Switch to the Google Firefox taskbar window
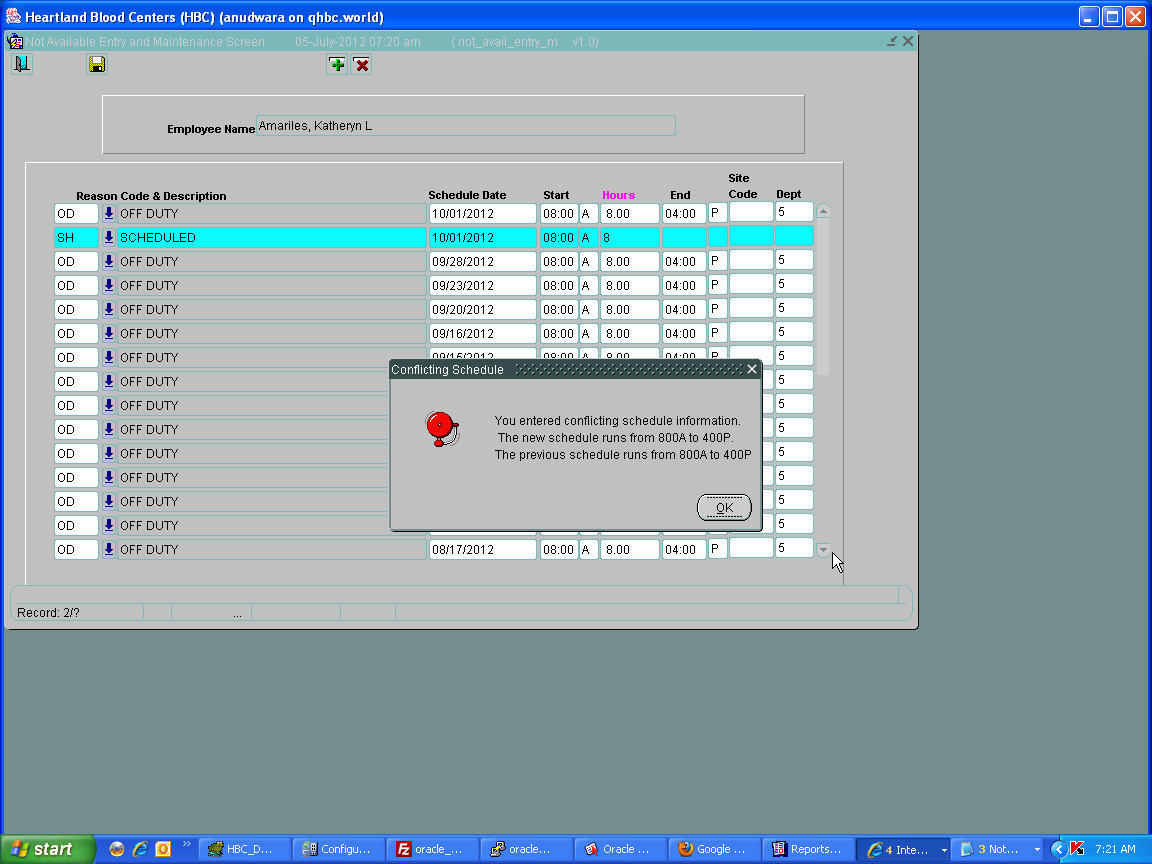Viewport: 1152px width, 864px height. point(715,849)
